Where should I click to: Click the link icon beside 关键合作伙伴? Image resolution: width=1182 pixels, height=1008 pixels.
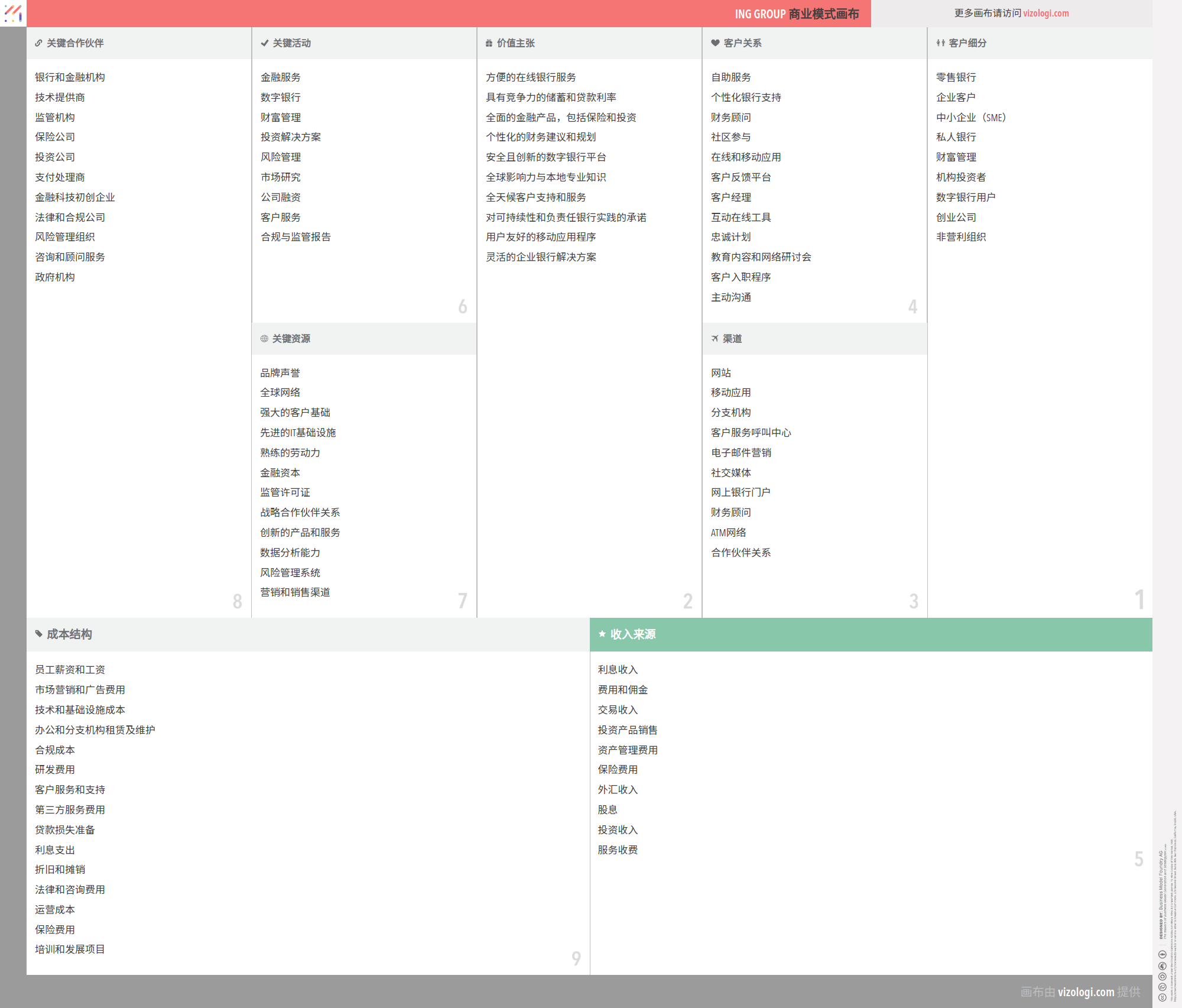(x=38, y=43)
